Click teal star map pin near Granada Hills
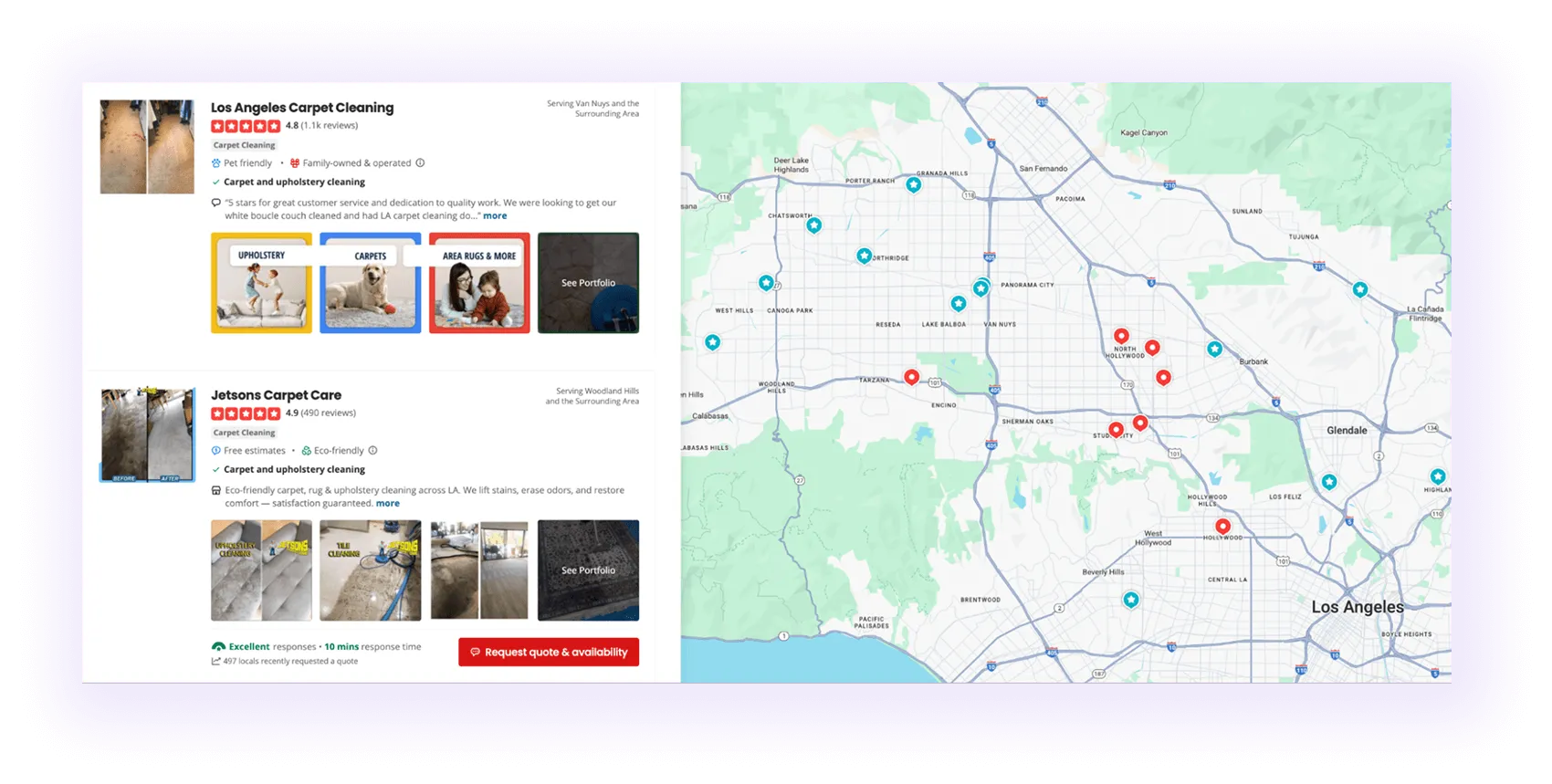This screenshot has height=784, width=1552. point(914,185)
